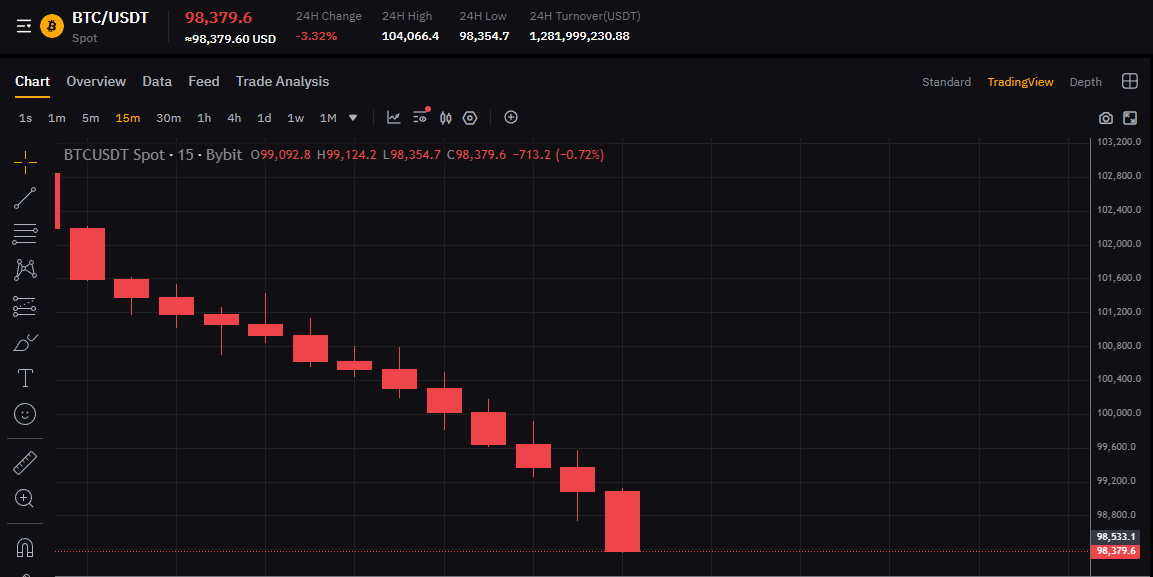Set timeframe to 1d

tap(264, 118)
